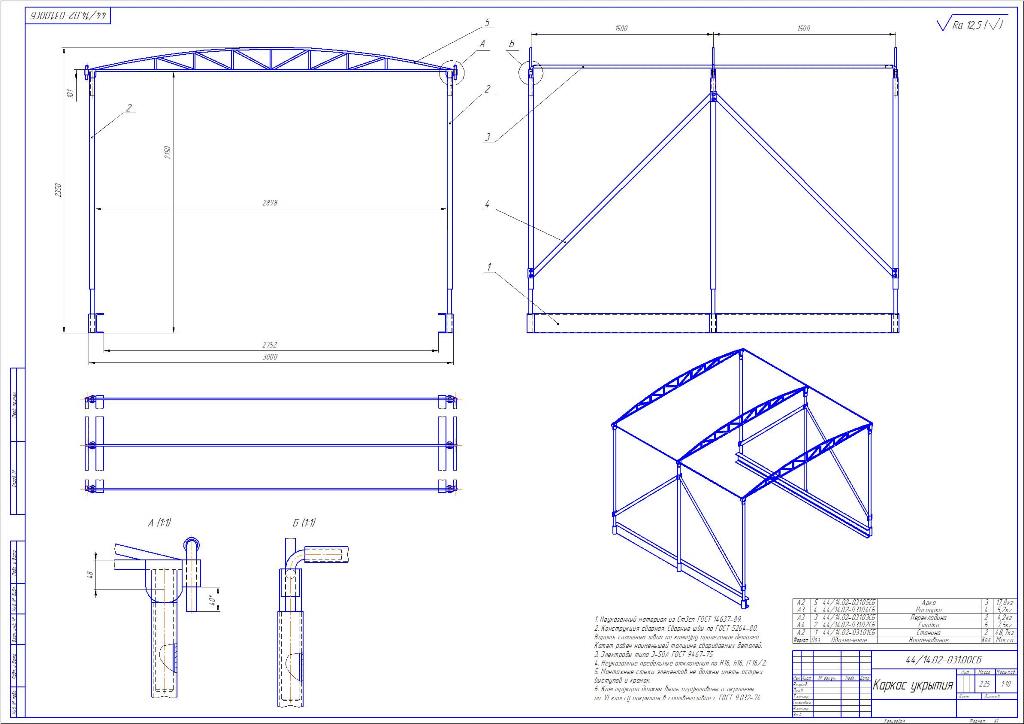This screenshot has height=724, width=1024.
Task: Click technical note line 3 about electrodes Э-50А
Action: (654, 653)
